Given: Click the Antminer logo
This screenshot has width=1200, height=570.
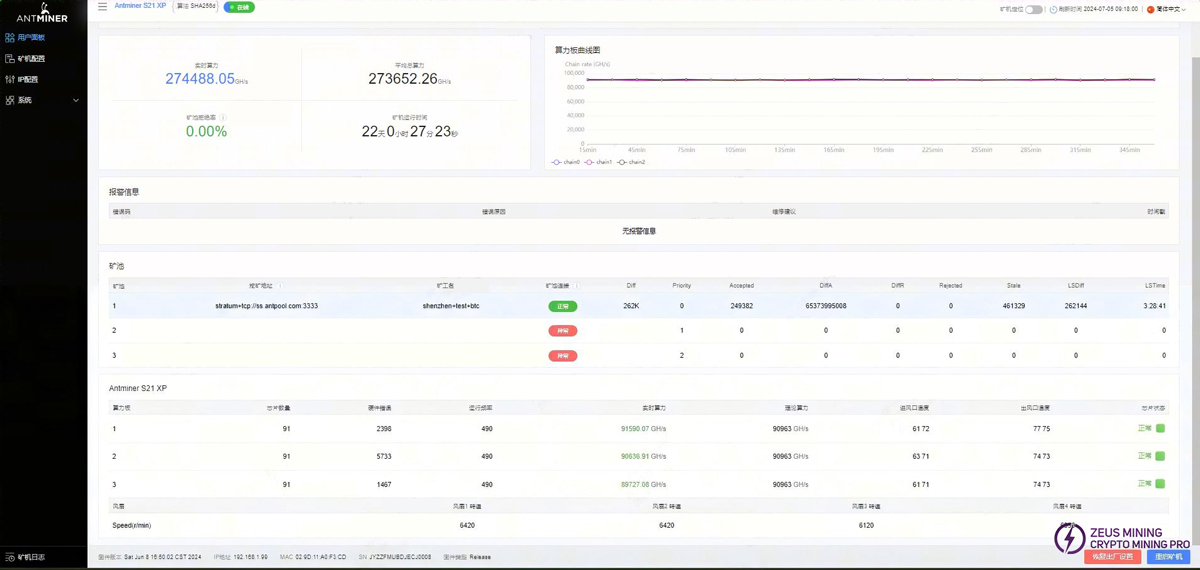Looking at the screenshot, I should click(x=43, y=12).
